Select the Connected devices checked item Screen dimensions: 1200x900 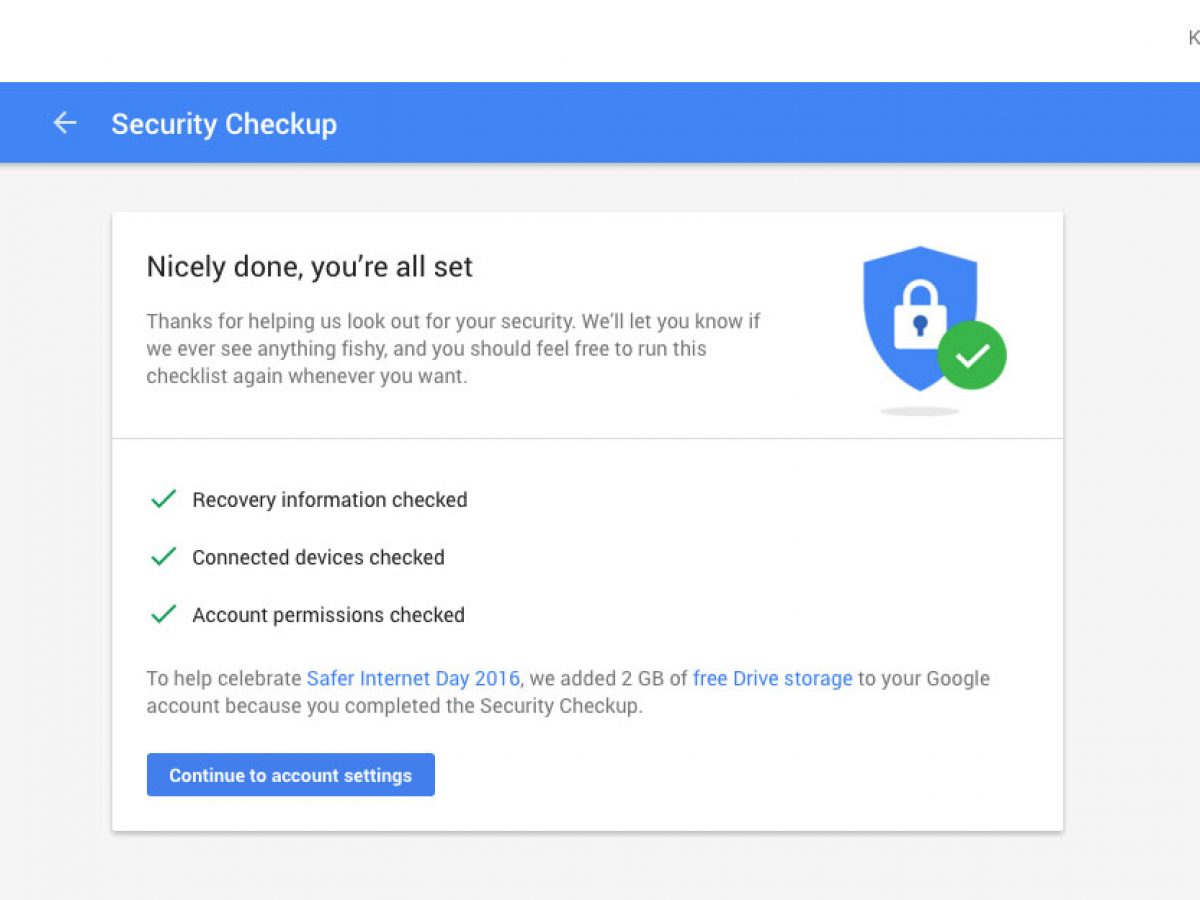click(318, 557)
